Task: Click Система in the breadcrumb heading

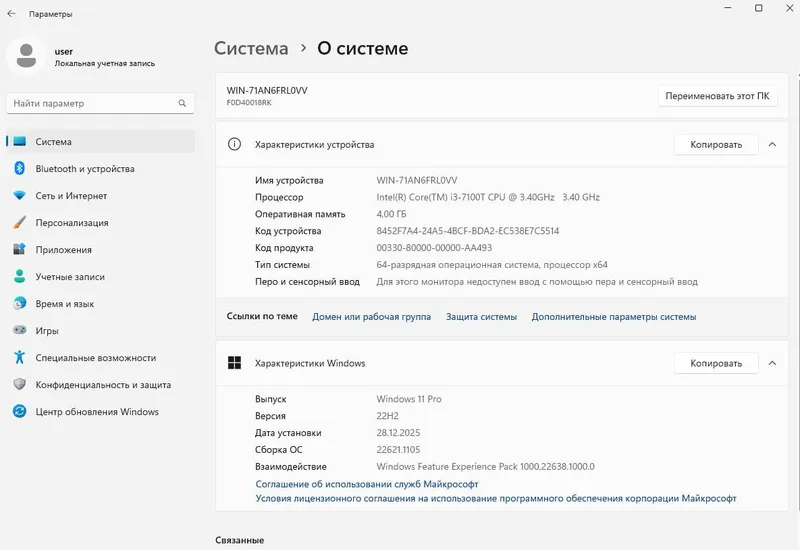Action: (x=251, y=48)
